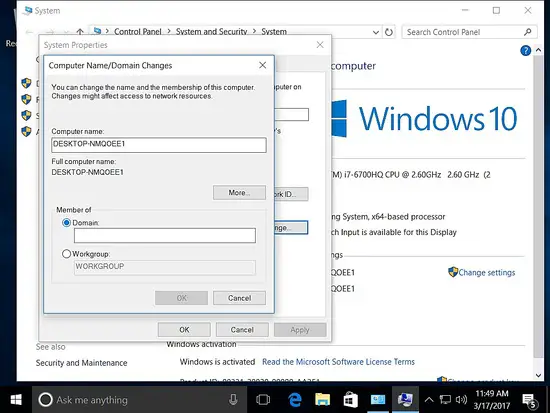Click the Cortana circle icon
550x413 pixels.
(45, 400)
